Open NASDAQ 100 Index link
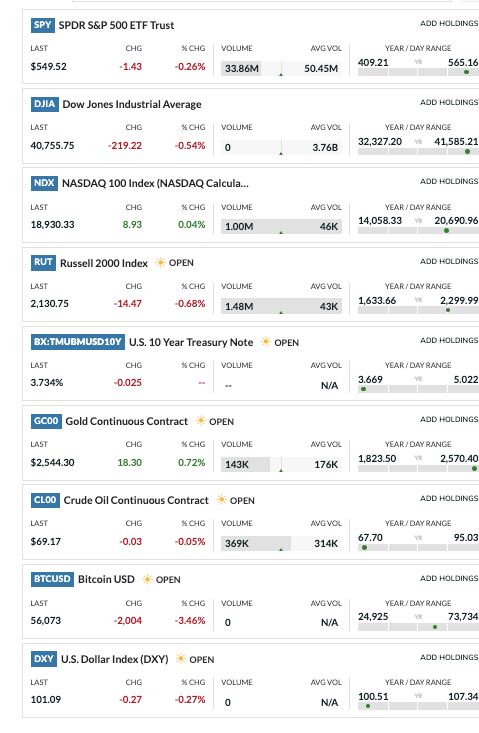This screenshot has width=479, height=733. point(155,183)
